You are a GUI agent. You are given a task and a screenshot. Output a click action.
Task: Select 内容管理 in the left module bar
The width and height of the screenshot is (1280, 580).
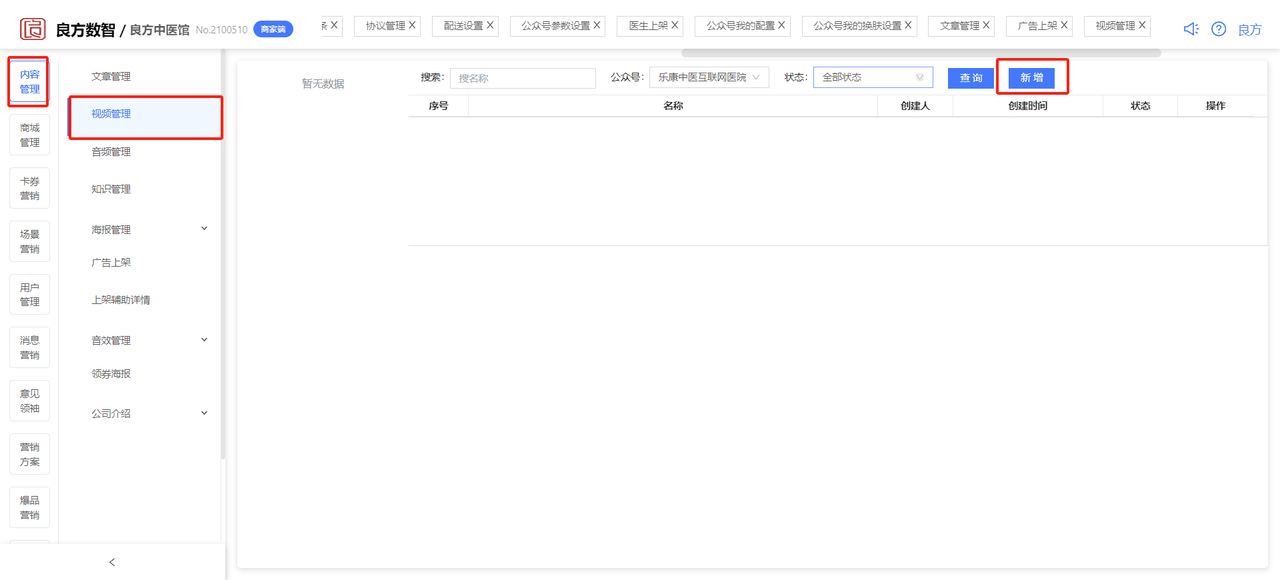click(30, 82)
